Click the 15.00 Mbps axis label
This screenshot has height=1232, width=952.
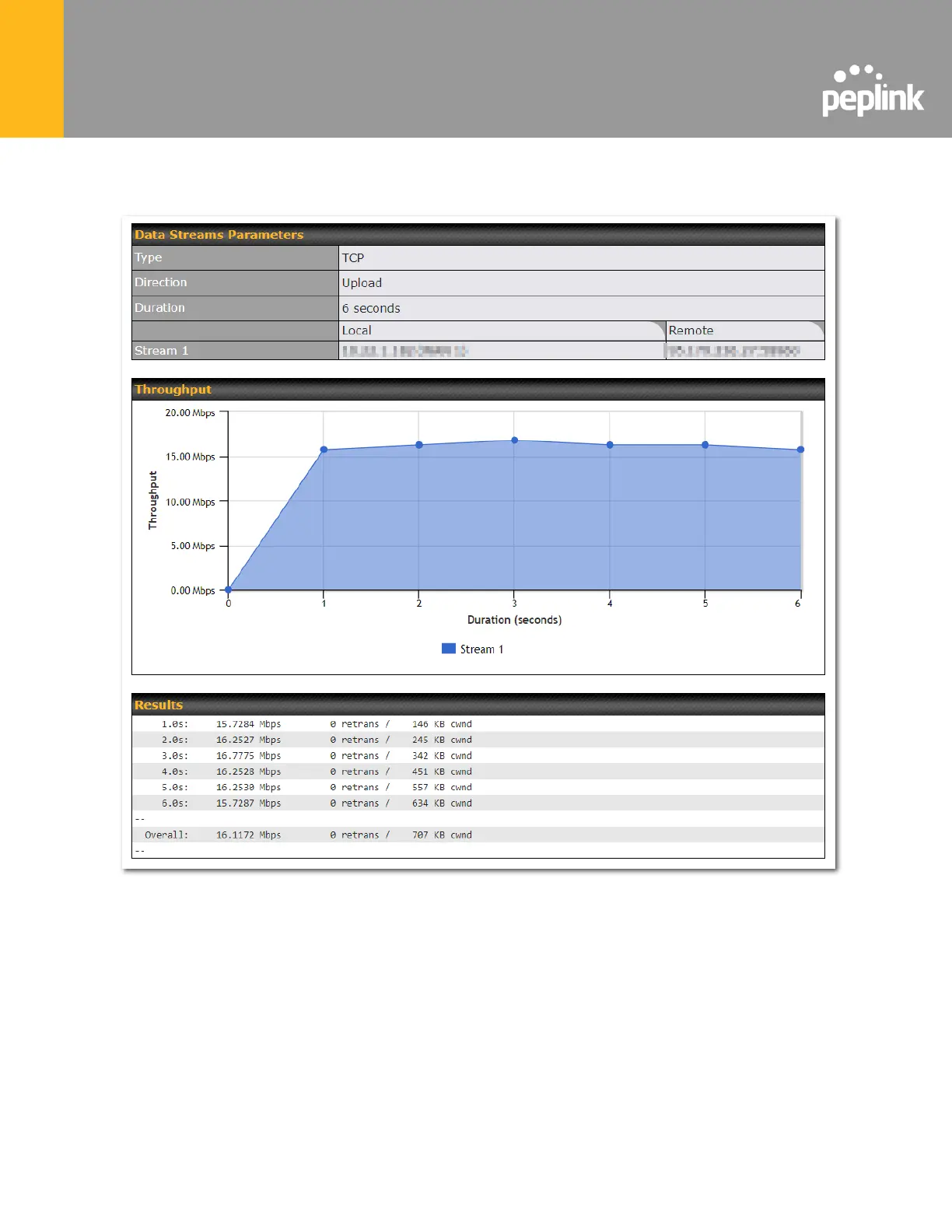pos(190,457)
